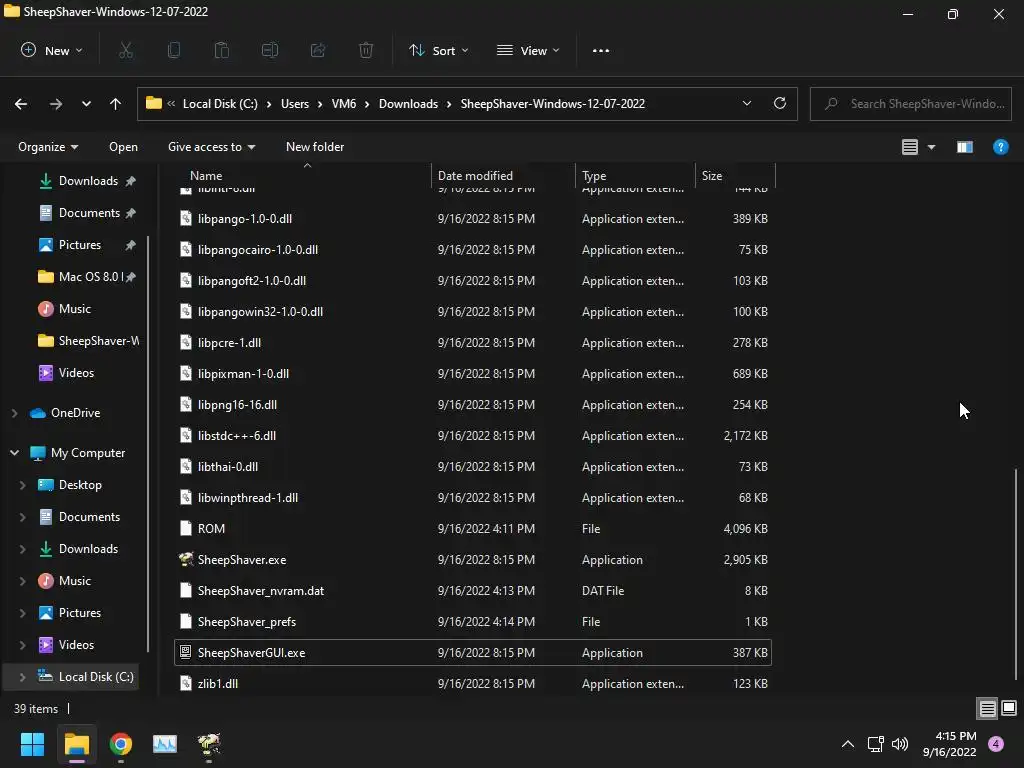Screen dimensions: 1024x768
Task: Select the ROM file icon
Action: 185,528
